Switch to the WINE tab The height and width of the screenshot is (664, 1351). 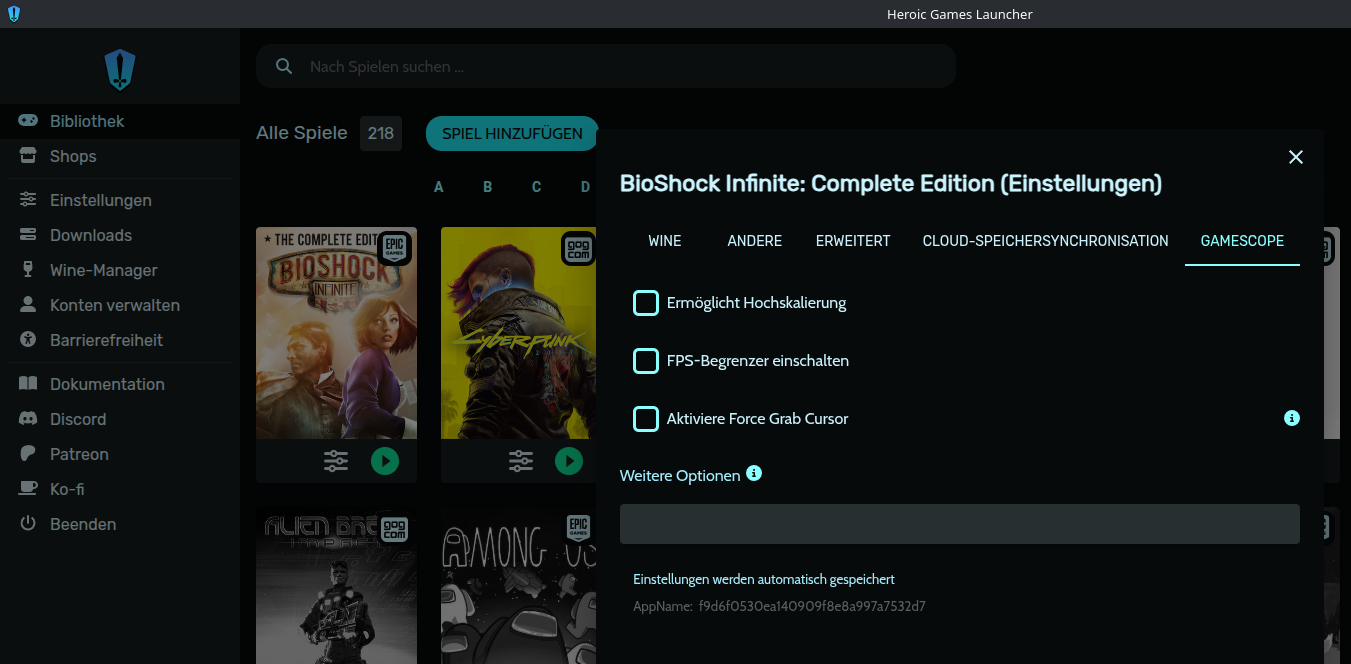pos(665,241)
